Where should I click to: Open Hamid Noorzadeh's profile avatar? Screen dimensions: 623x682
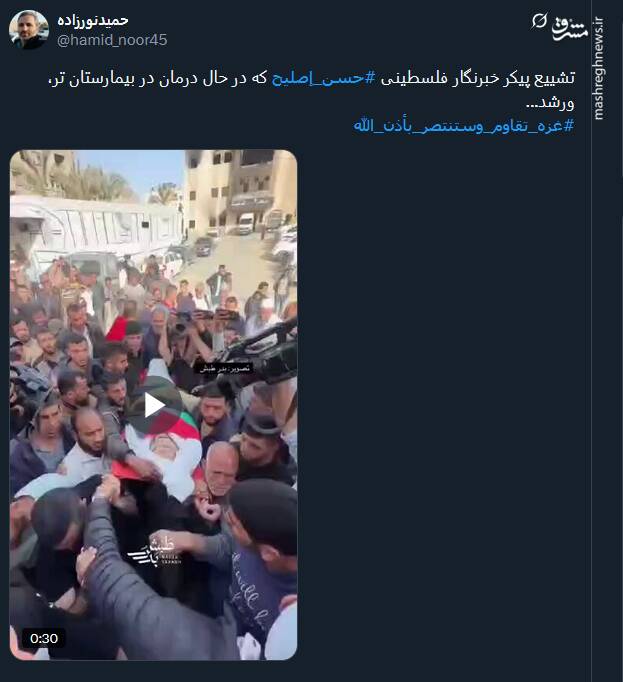coord(29,30)
